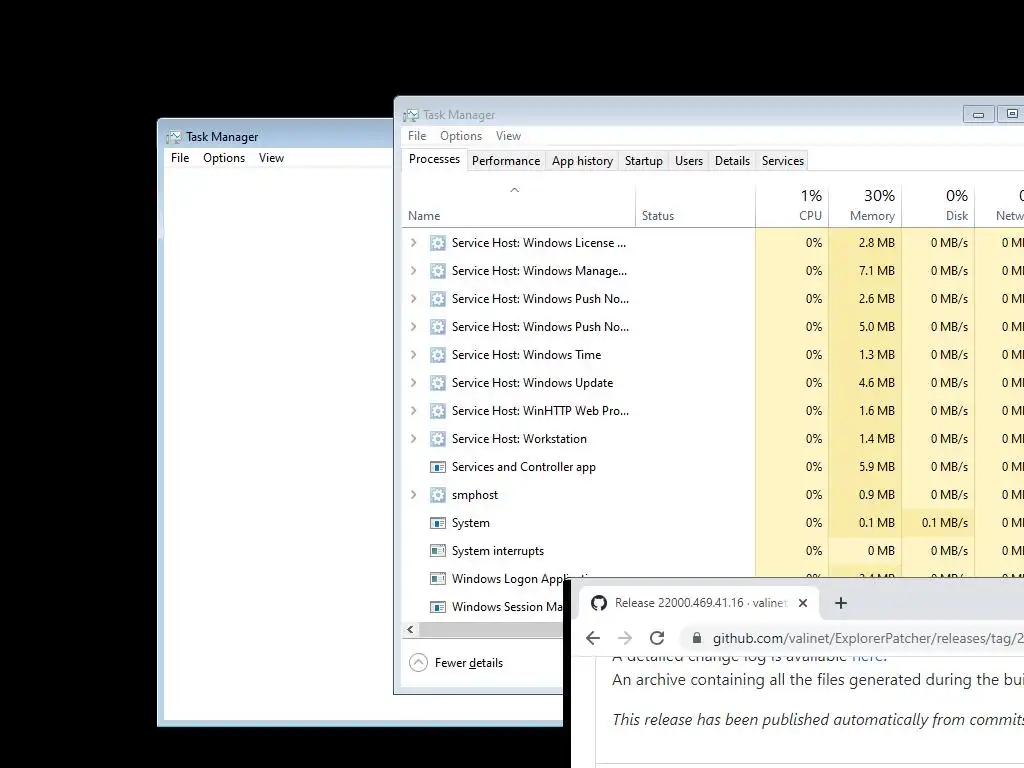Open Options menu in front Task Manager
Viewport: 1024px width, 768px height.
pyautogui.click(x=461, y=136)
